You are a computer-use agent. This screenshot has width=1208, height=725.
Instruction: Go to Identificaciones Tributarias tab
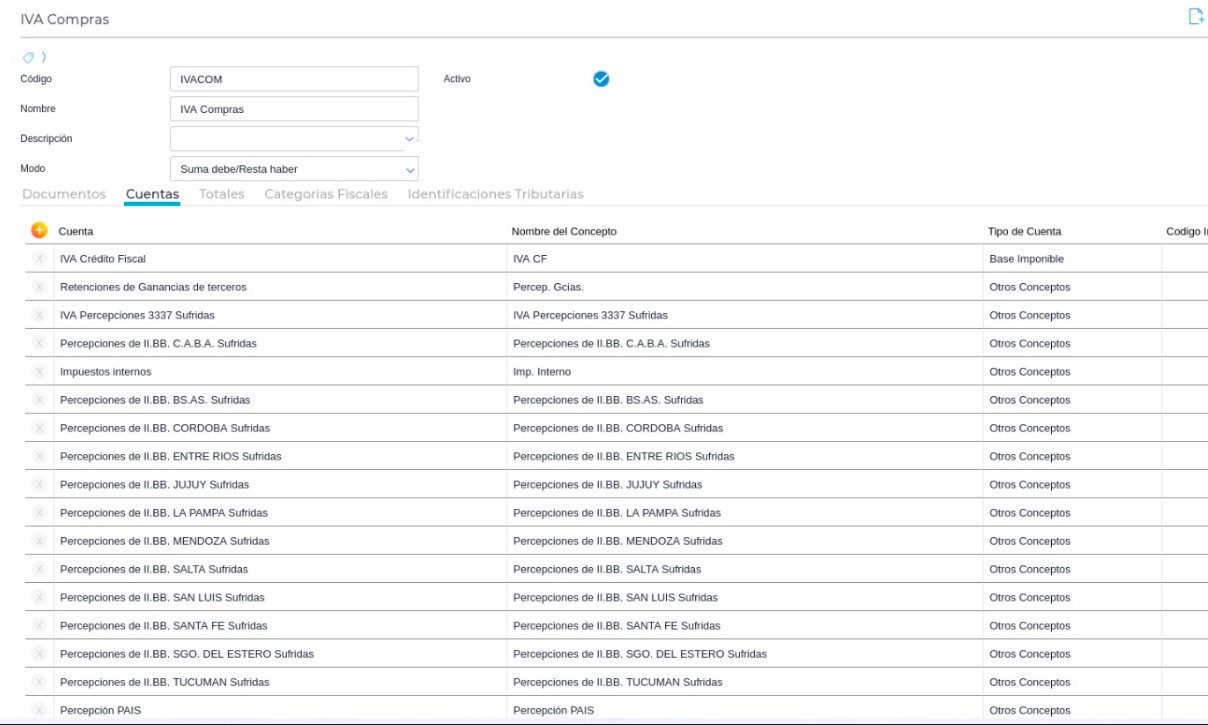pos(495,194)
